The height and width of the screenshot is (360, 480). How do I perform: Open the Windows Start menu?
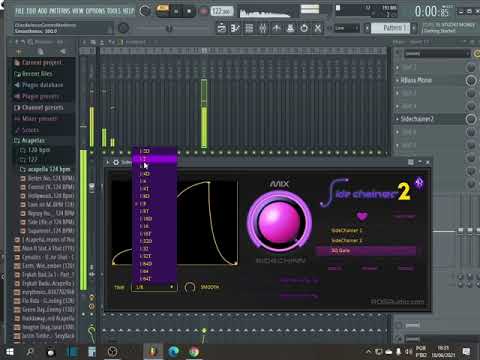10,352
